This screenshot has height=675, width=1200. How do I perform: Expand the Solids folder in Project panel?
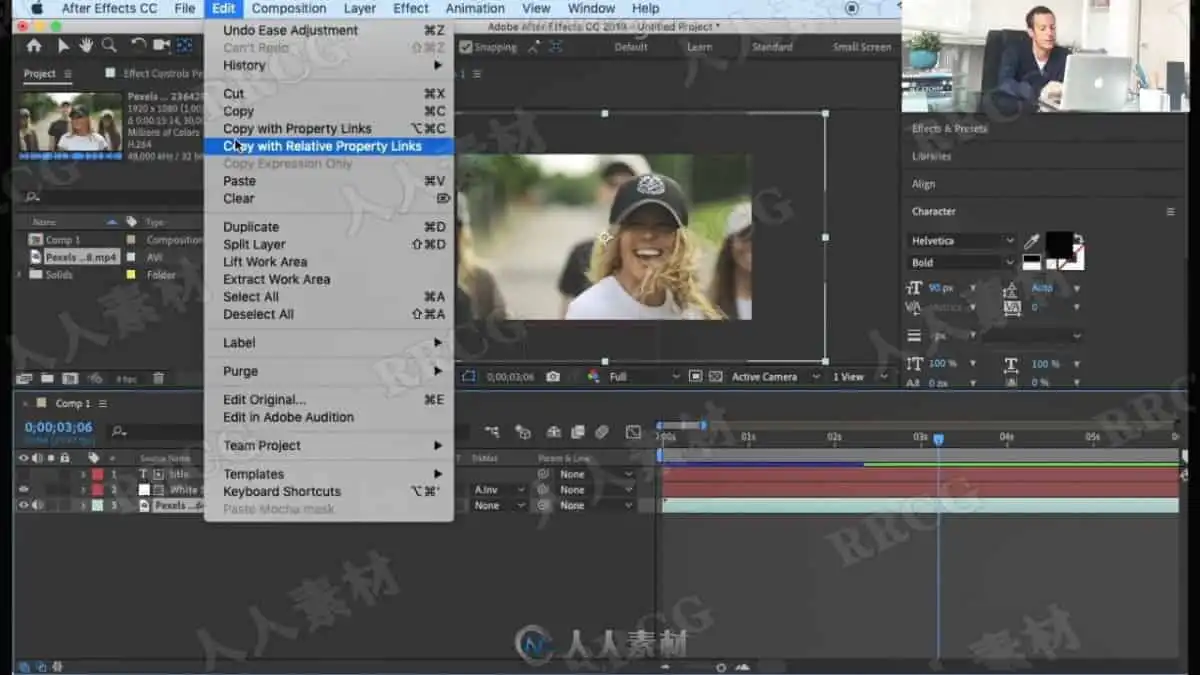[x=20, y=275]
